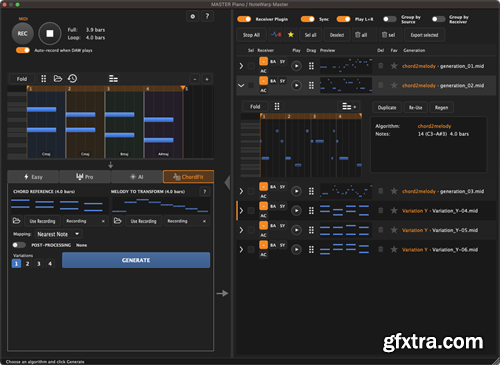Screen dimensions: 500x365
Task: Click orange loop end marker in left piano roll
Action: point(183,88)
